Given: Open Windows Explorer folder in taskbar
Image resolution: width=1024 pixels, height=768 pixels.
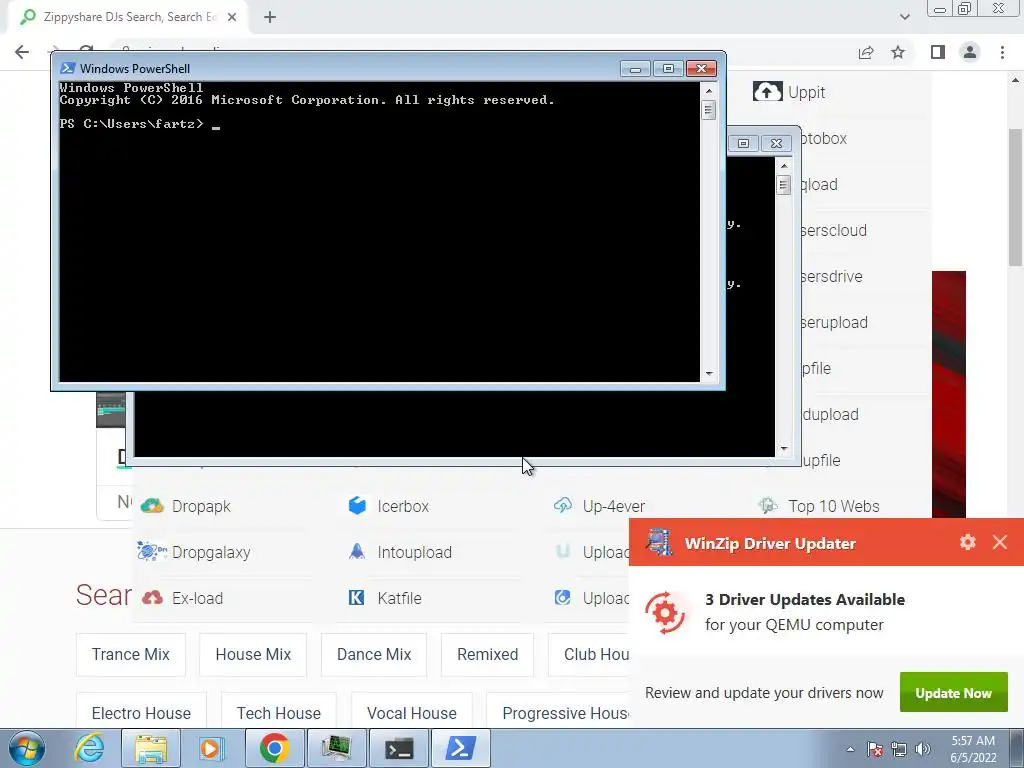Looking at the screenshot, I should 151,748.
